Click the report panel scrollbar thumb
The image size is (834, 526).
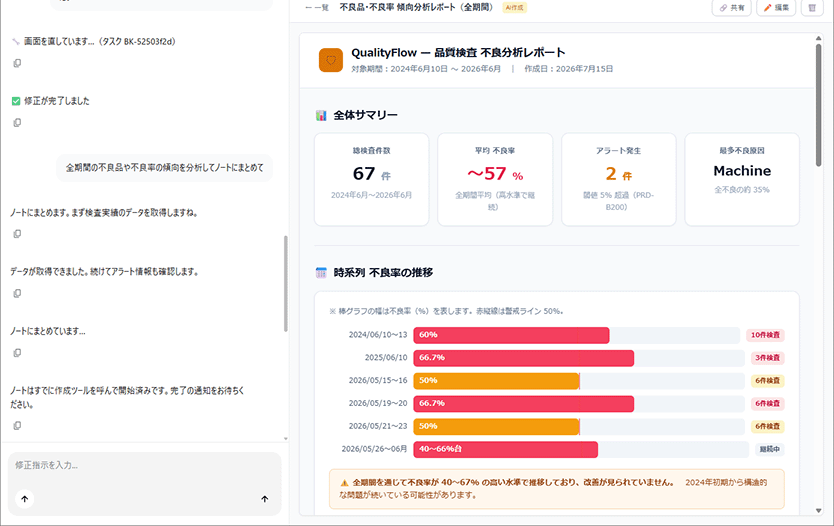(x=818, y=105)
